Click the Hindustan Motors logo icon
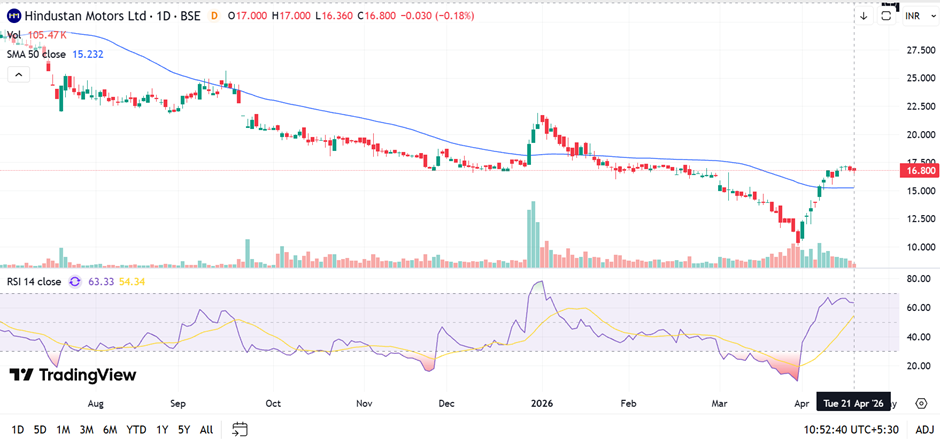 point(13,17)
